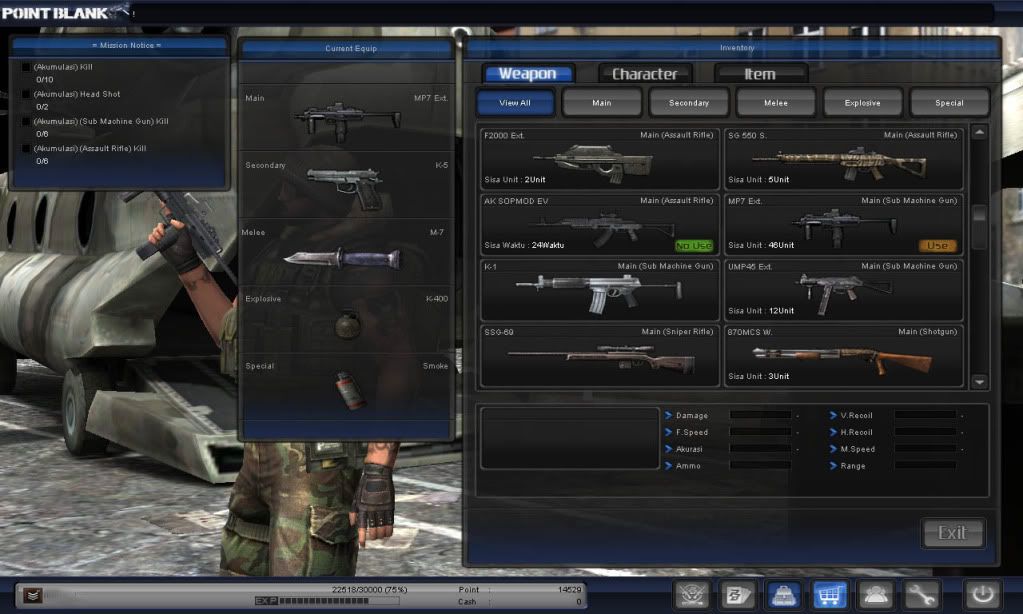Select the AK SOPMOD EV in inventory
Viewport: 1023px width, 614px height.
click(x=600, y=224)
